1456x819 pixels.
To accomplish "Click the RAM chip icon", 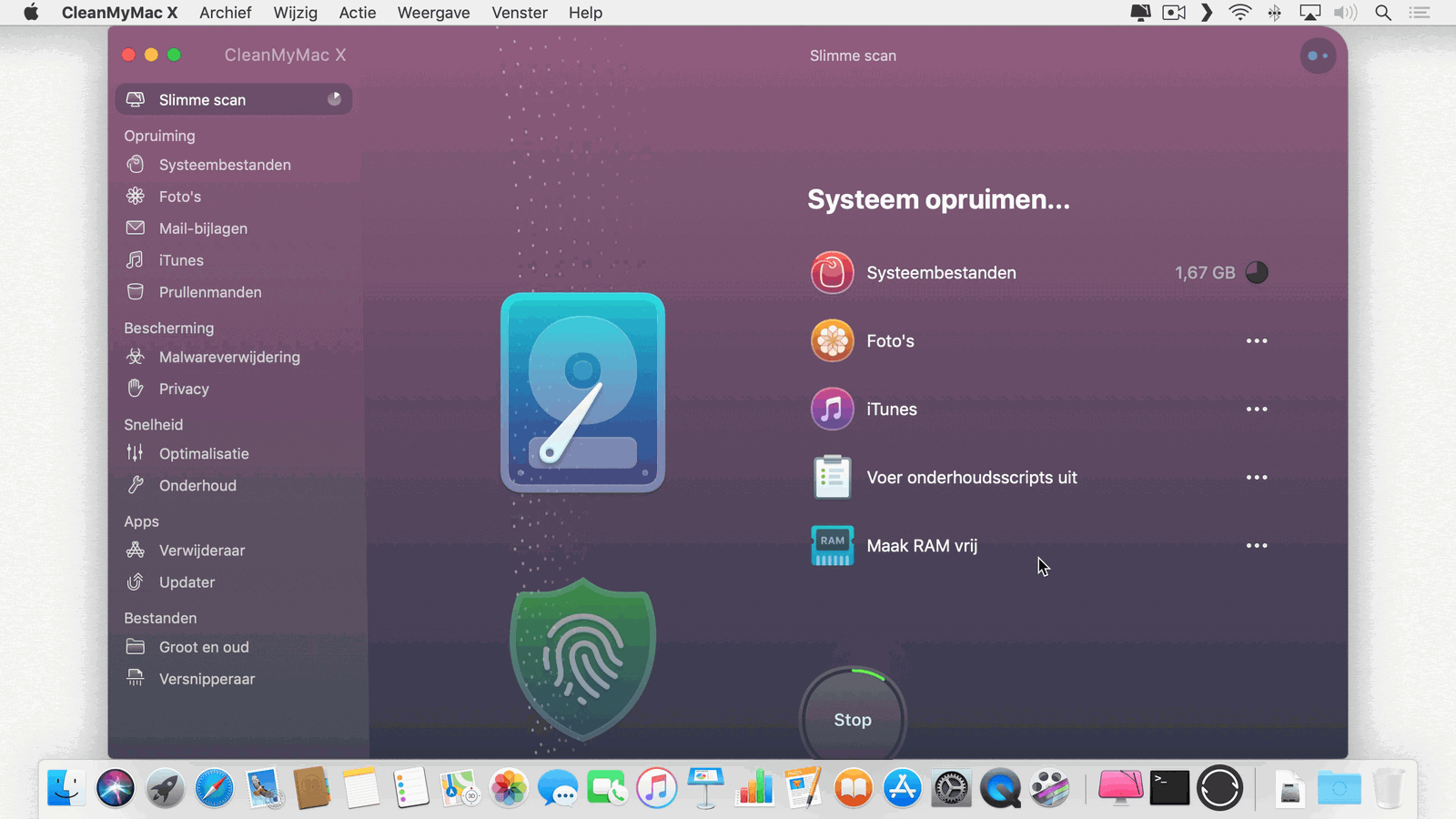I will (832, 545).
